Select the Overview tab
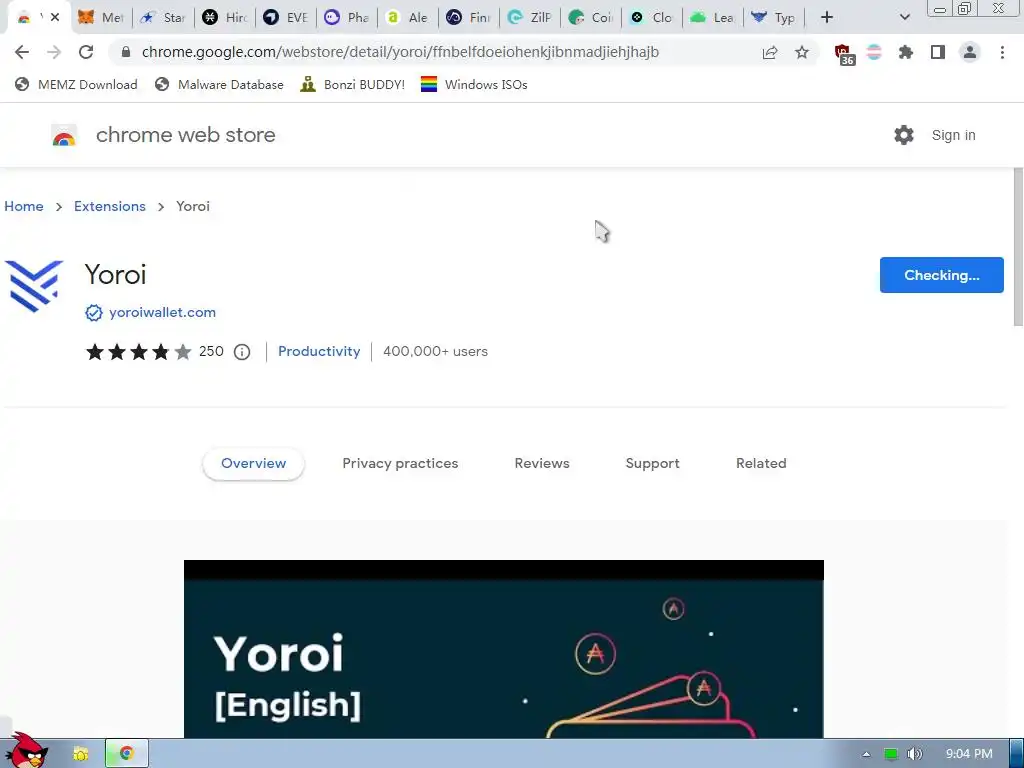This screenshot has width=1024, height=768. 253,464
